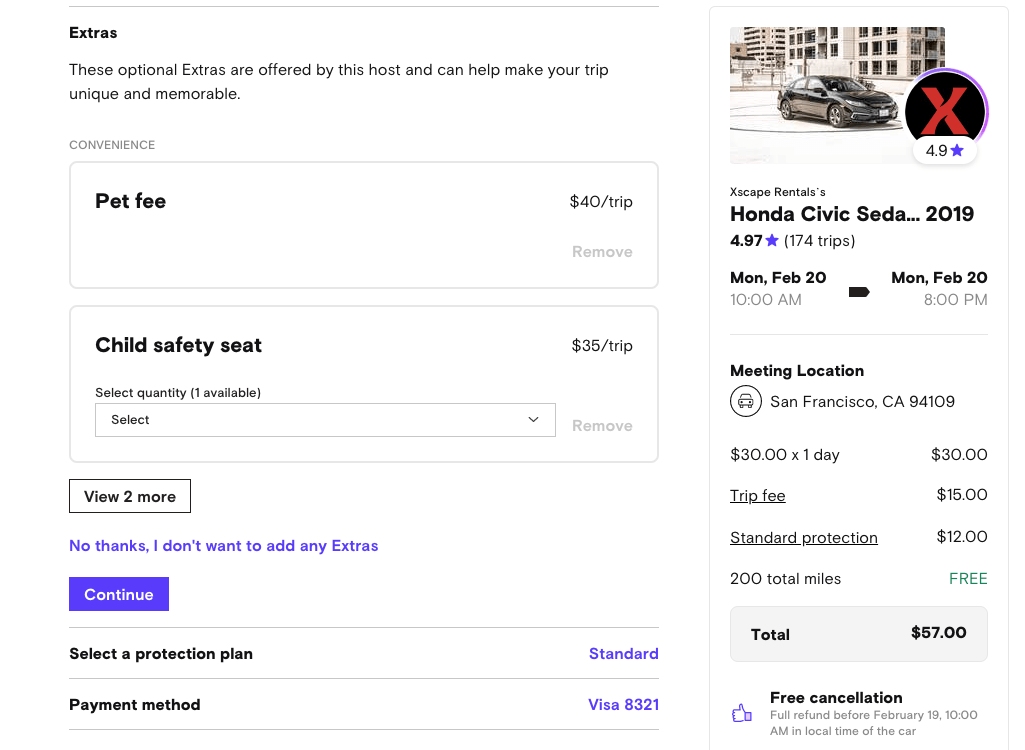
Task: Expand extras with View 2 more
Action: coord(130,497)
